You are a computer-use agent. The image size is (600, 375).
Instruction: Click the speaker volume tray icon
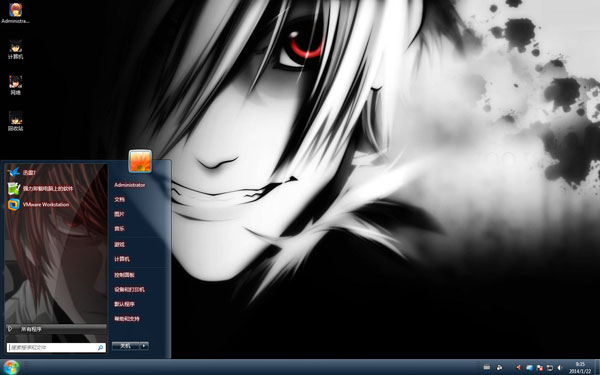pos(559,367)
